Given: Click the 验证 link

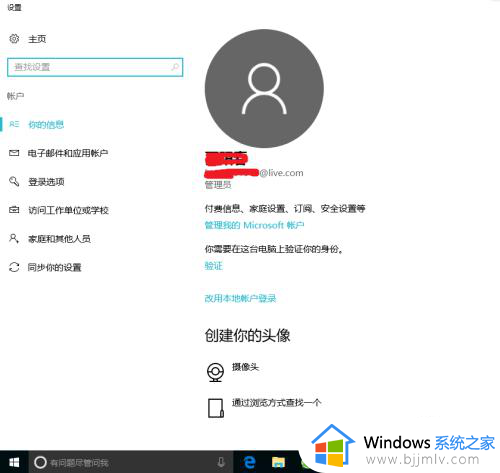Looking at the screenshot, I should click(x=213, y=266).
